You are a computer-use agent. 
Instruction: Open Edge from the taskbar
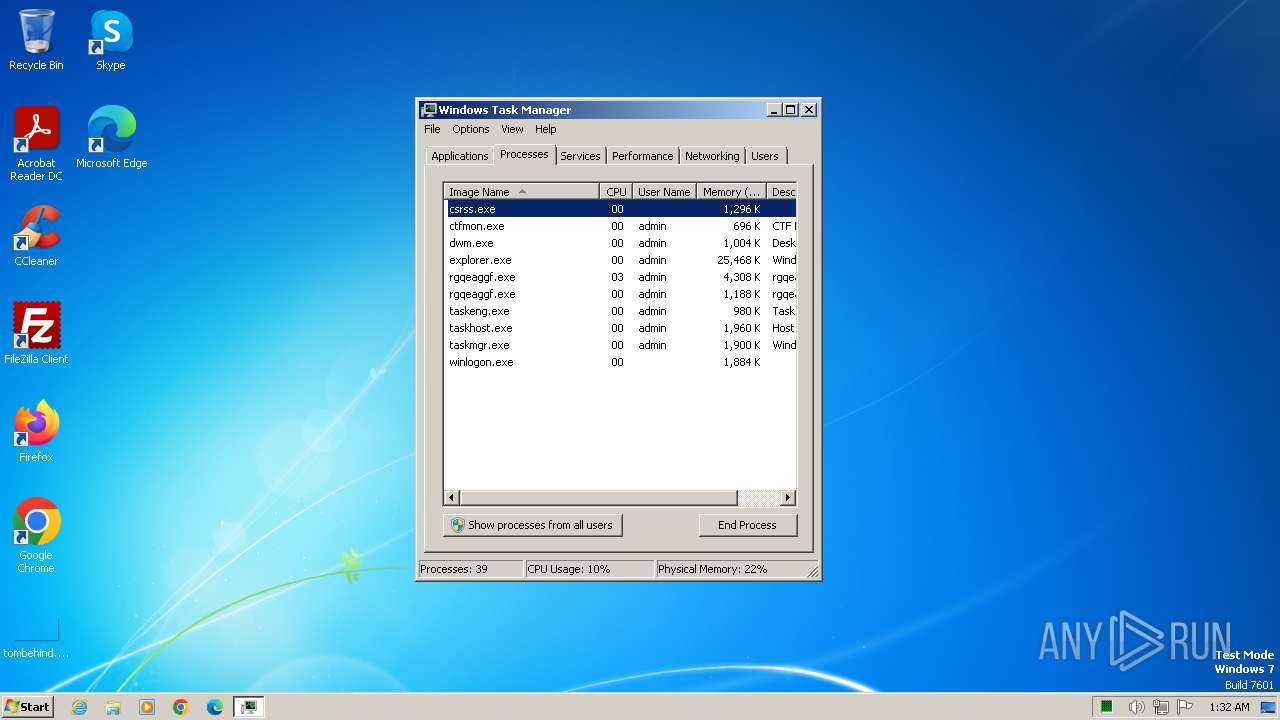click(x=215, y=707)
